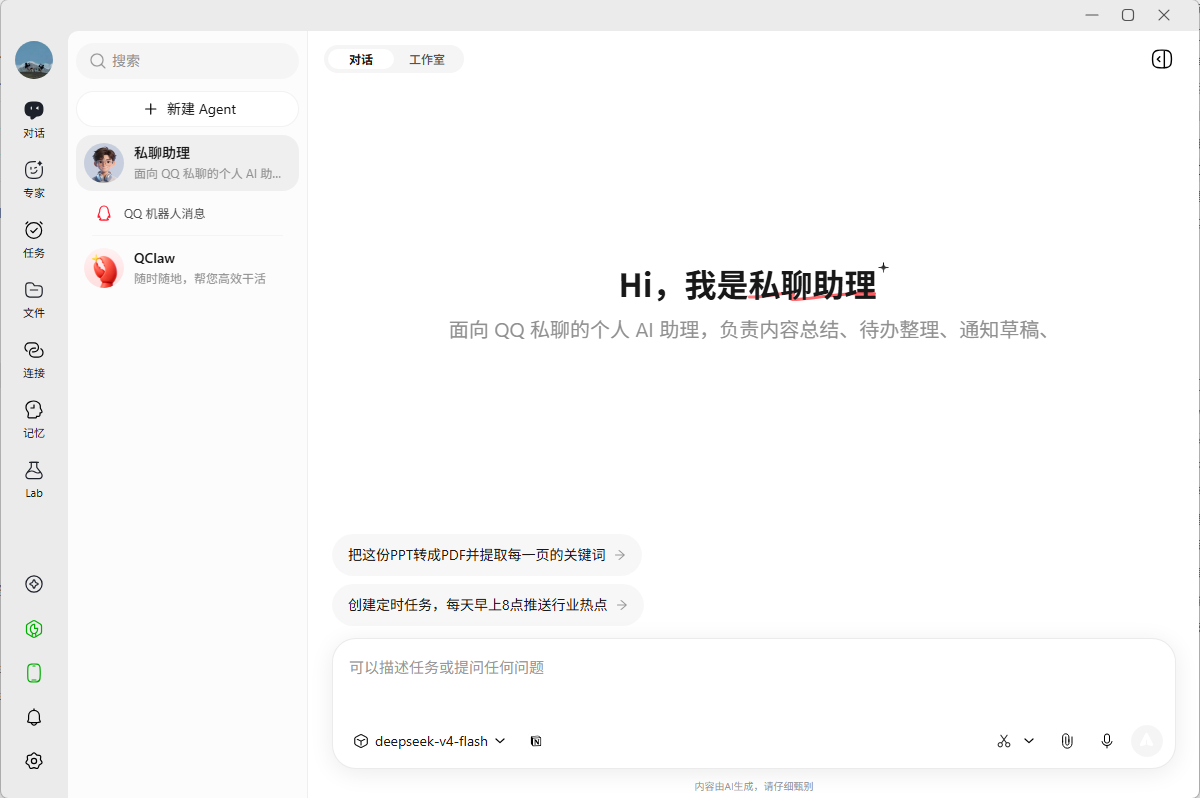
Task: Minimize the application window
Action: click(1092, 15)
